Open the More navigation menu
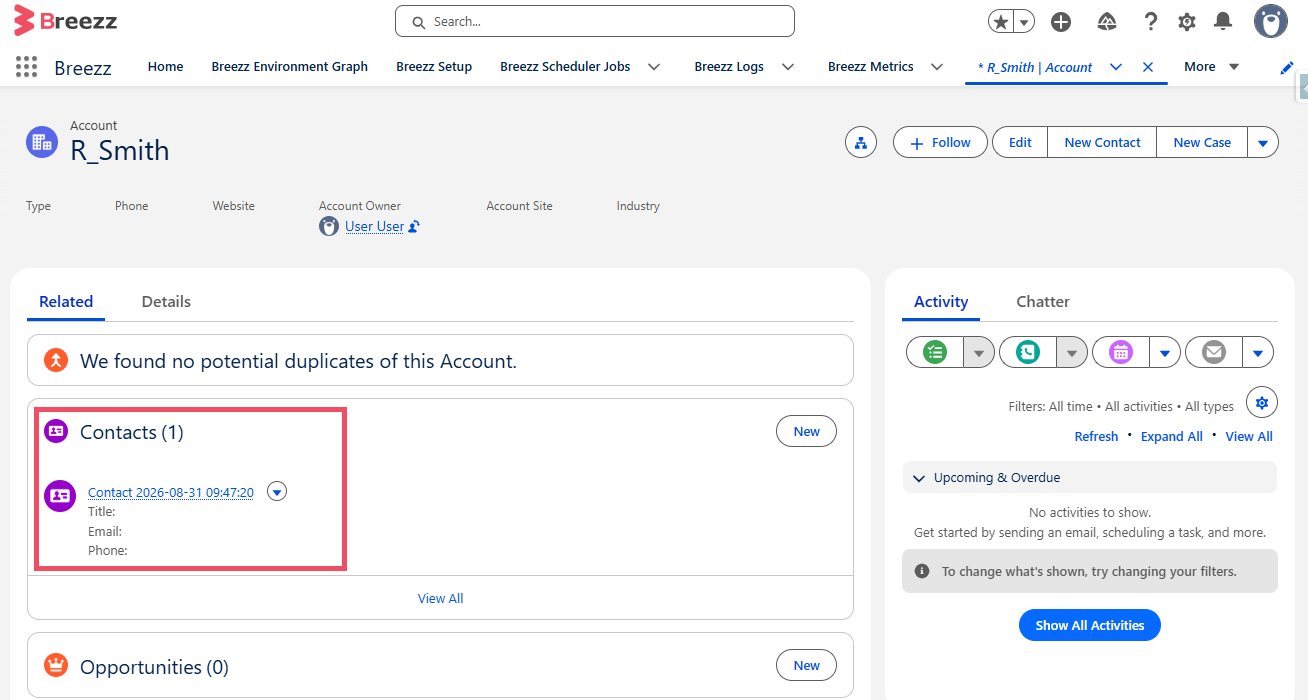 [1211, 67]
